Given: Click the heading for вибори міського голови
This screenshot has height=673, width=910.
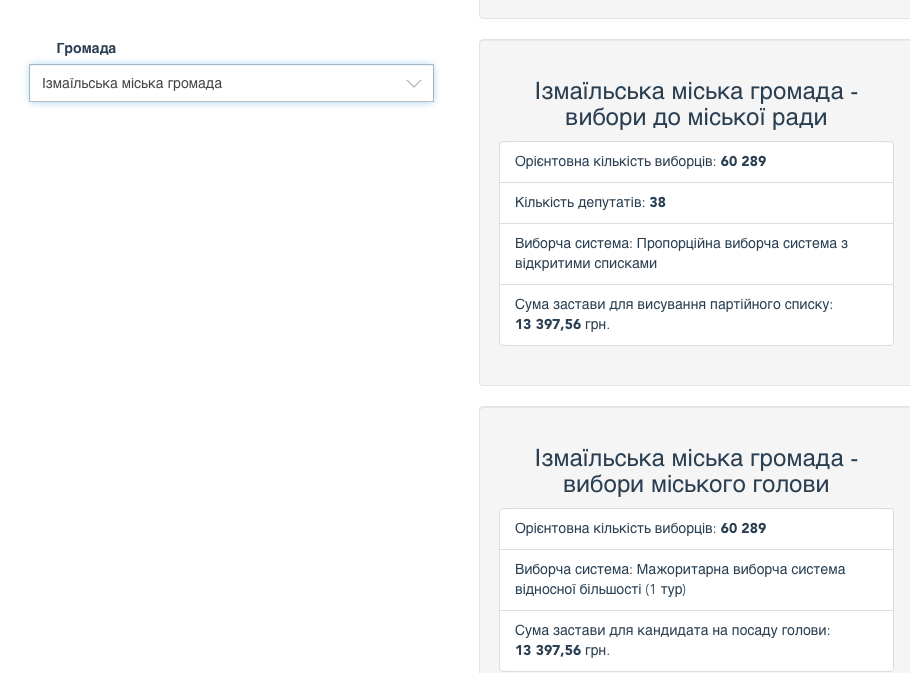Looking at the screenshot, I should pos(696,471).
